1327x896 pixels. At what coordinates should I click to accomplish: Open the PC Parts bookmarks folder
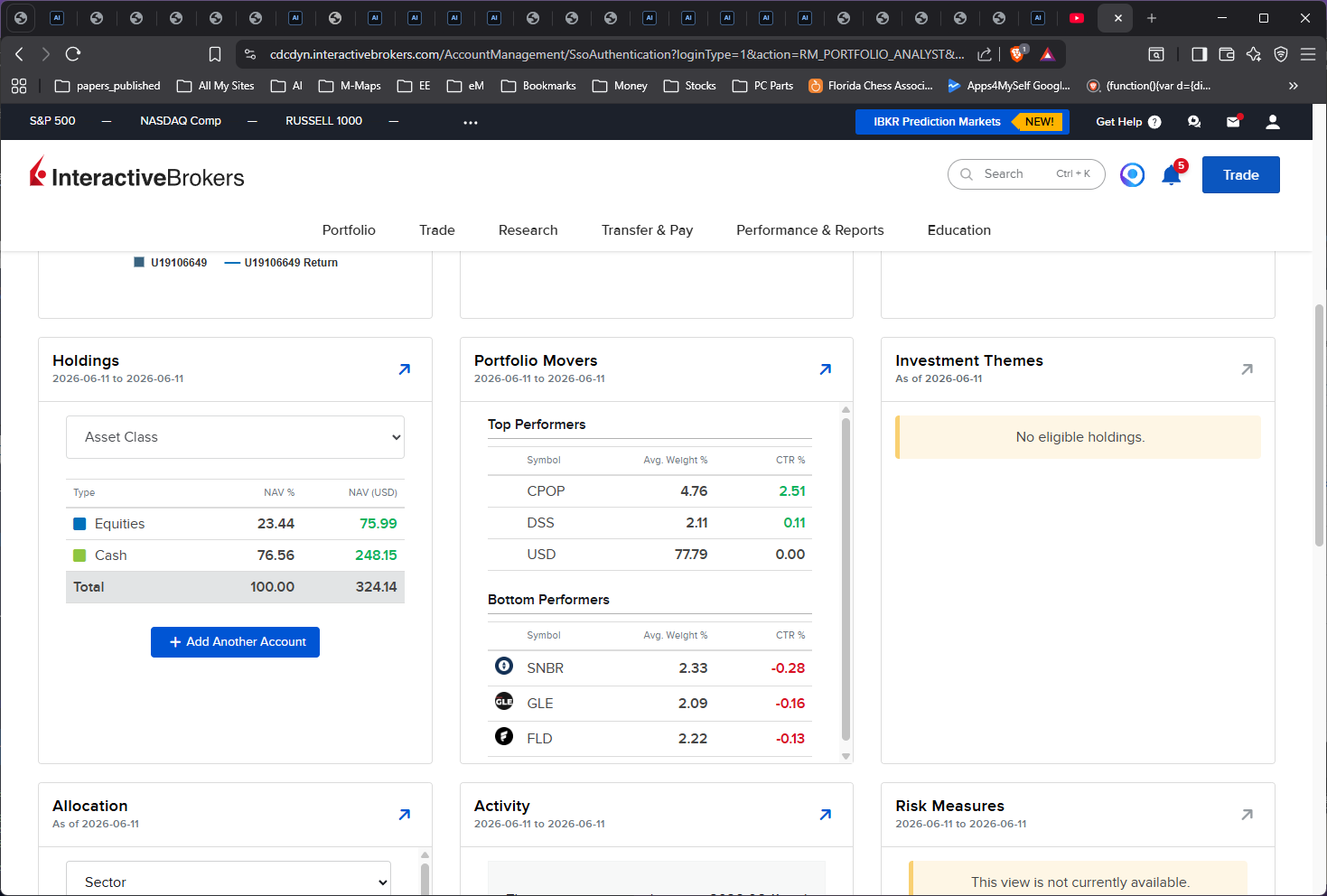coord(763,86)
